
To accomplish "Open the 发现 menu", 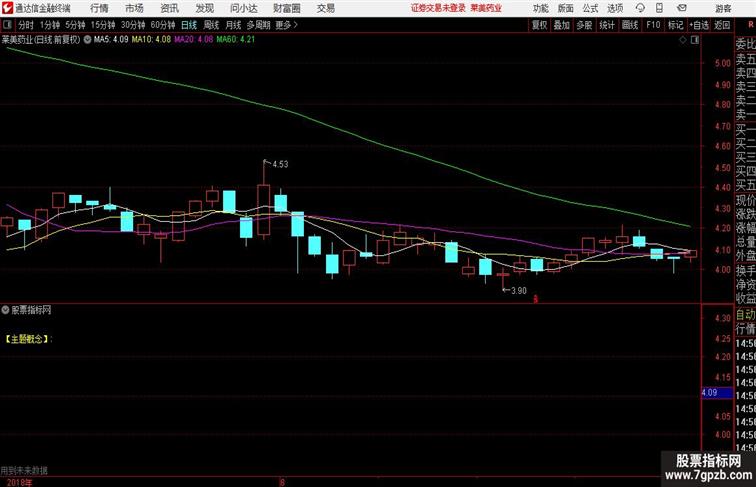I will tap(204, 8).
